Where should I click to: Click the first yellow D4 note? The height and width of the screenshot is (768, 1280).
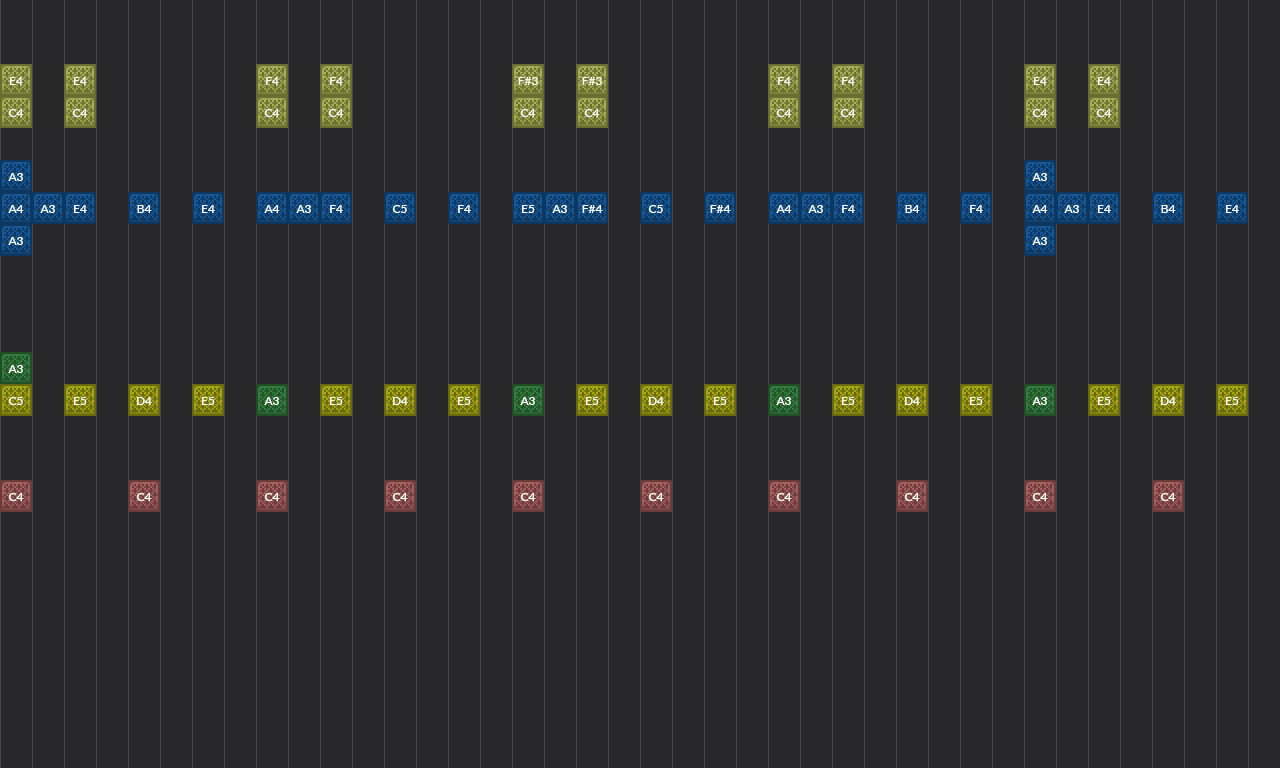click(144, 400)
